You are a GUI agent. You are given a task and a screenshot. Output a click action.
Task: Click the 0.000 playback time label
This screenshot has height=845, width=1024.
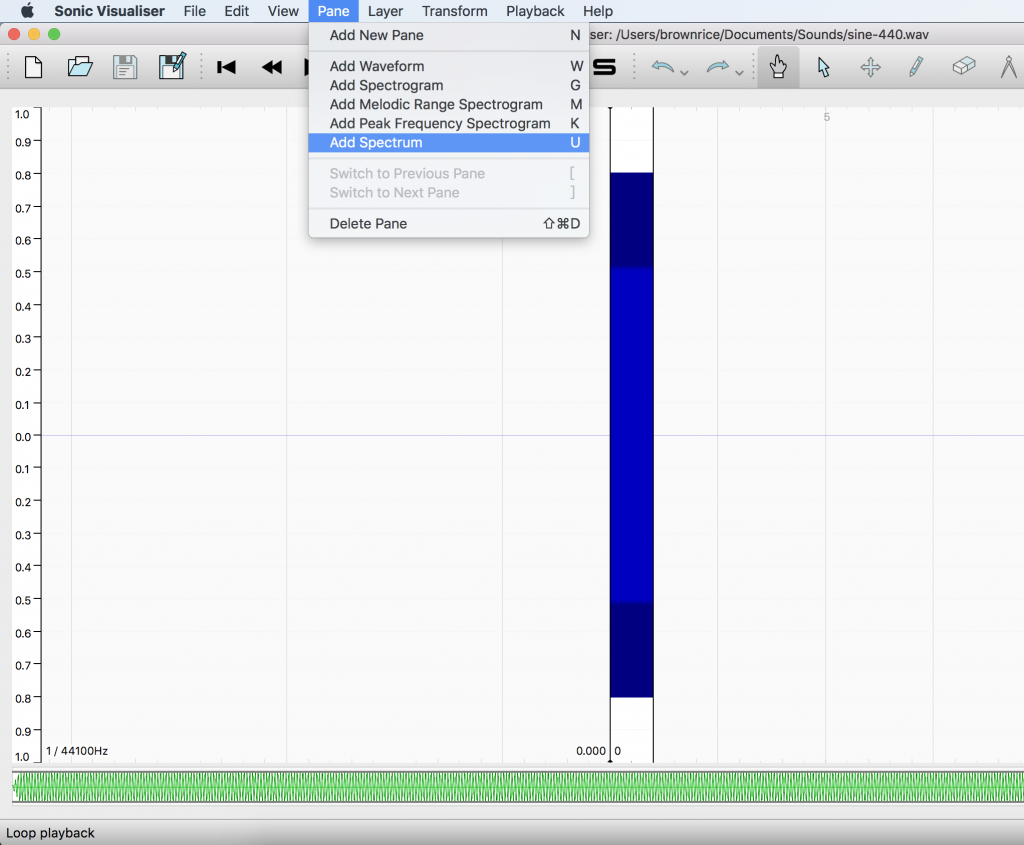point(591,751)
